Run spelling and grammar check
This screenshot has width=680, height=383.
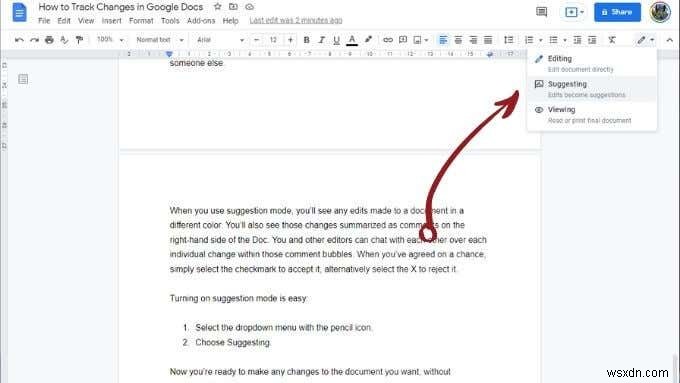coord(64,40)
